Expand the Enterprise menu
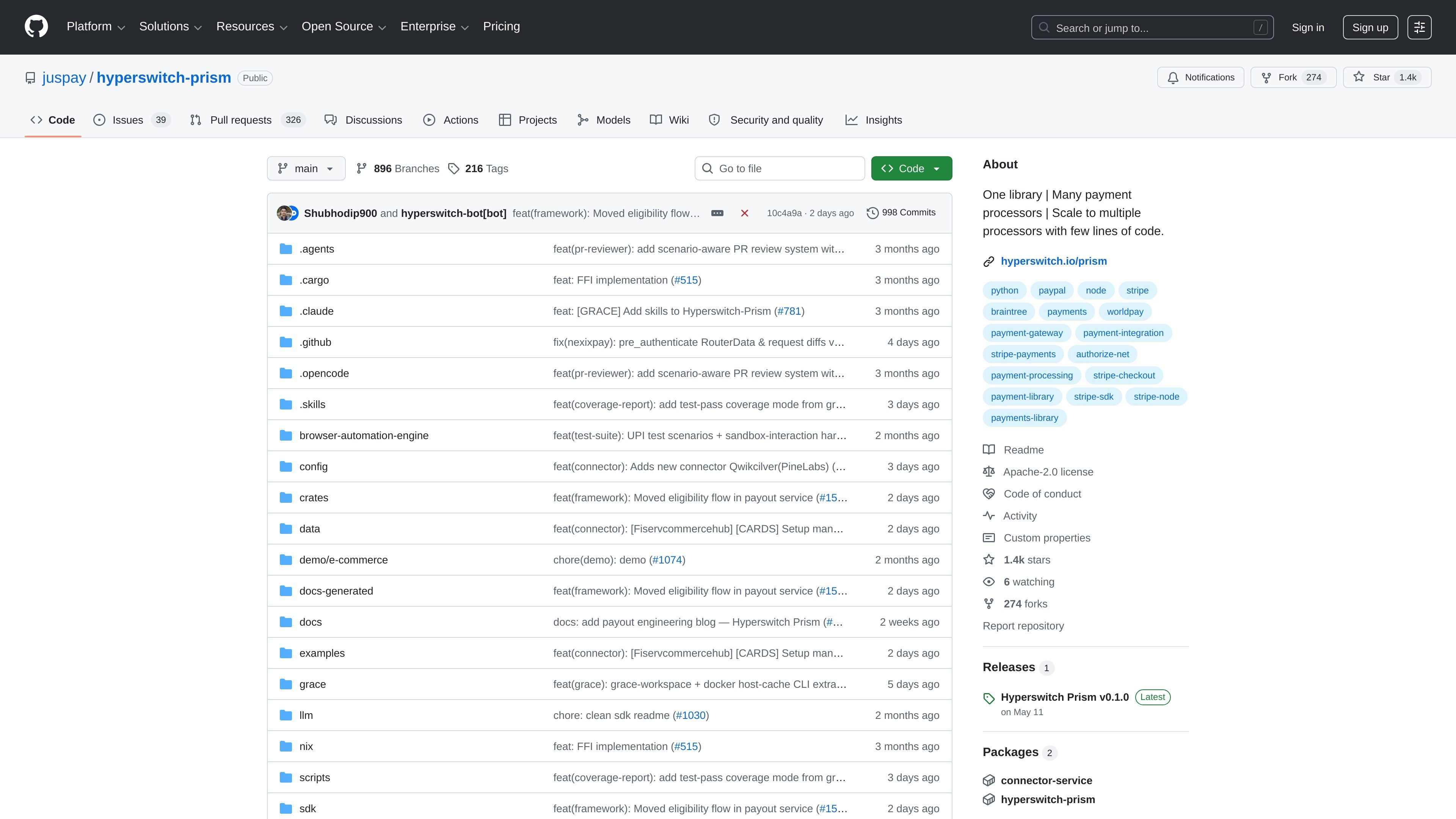 pos(434,27)
